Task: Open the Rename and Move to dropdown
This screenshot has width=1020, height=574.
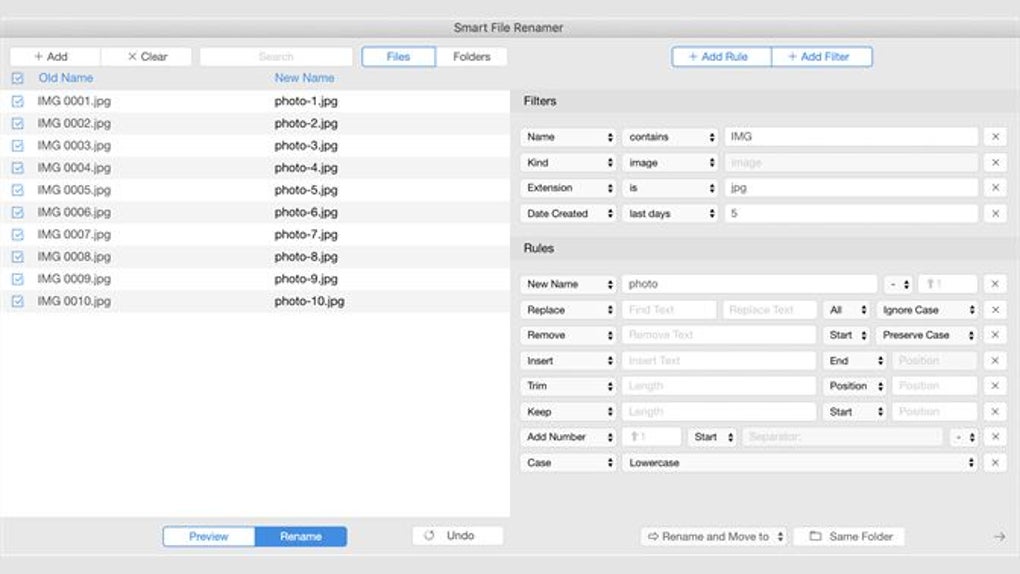Action: point(714,537)
